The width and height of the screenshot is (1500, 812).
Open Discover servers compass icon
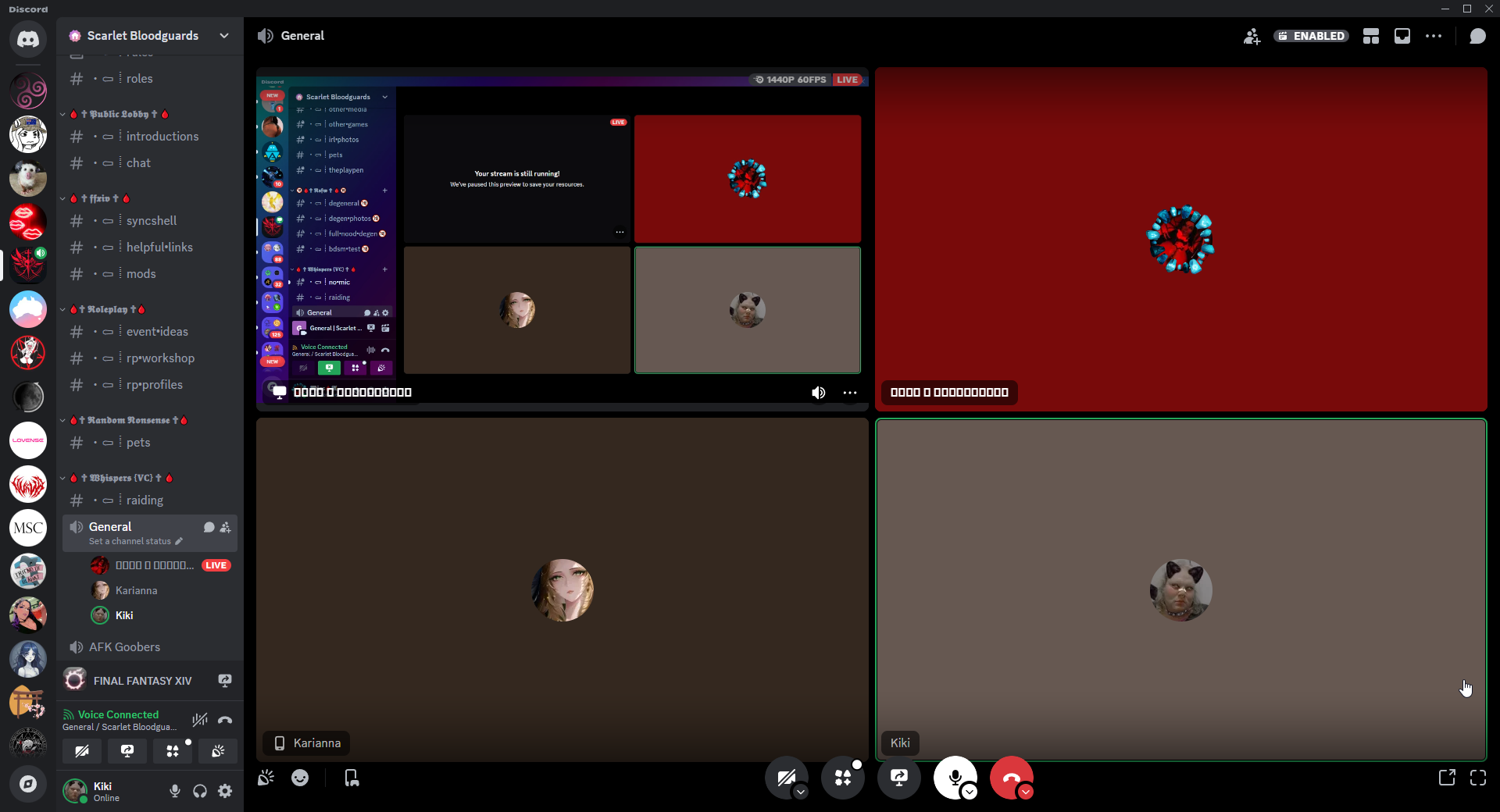tap(28, 784)
